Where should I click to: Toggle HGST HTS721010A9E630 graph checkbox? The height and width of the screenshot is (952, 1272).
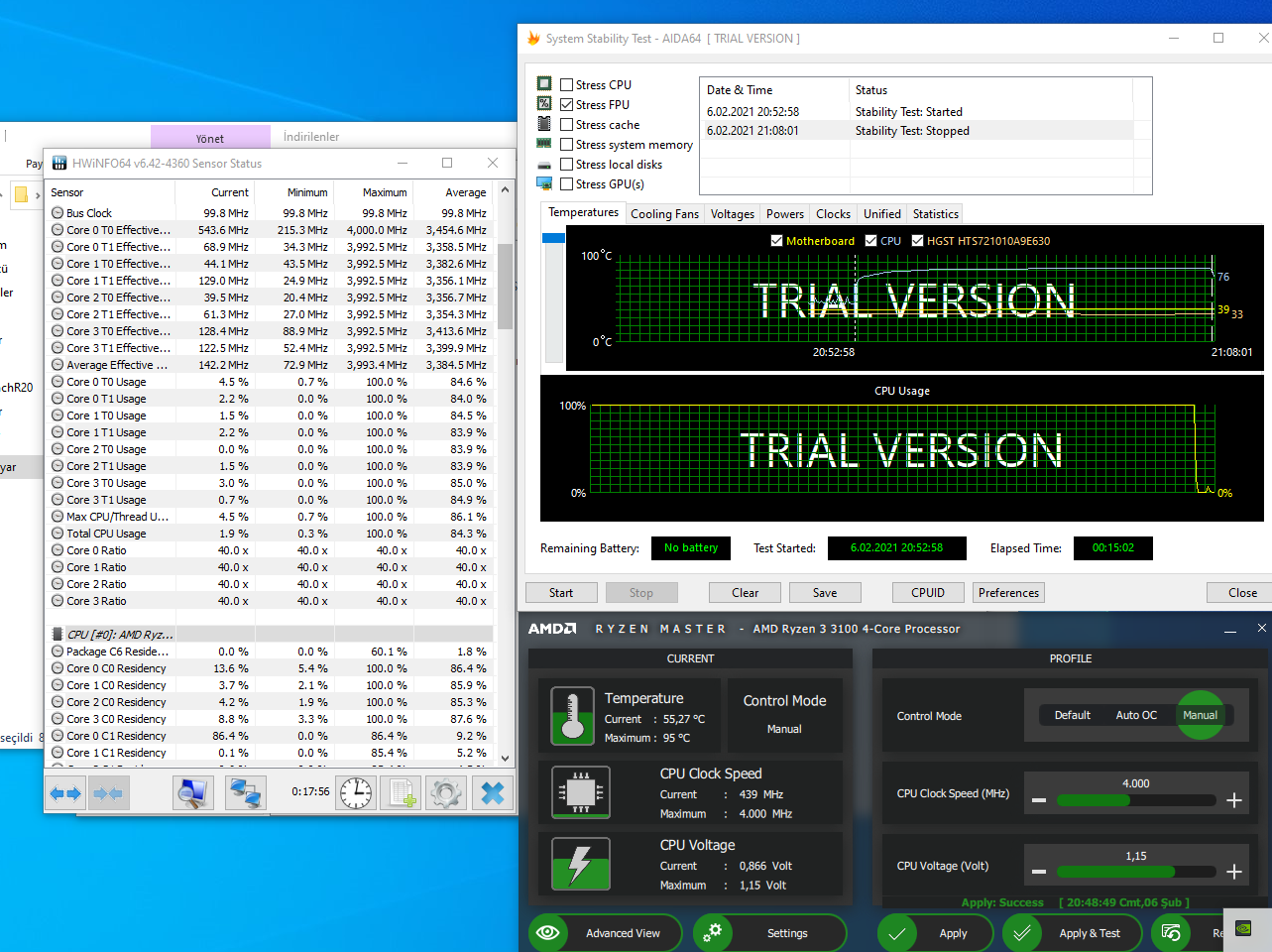tap(918, 241)
